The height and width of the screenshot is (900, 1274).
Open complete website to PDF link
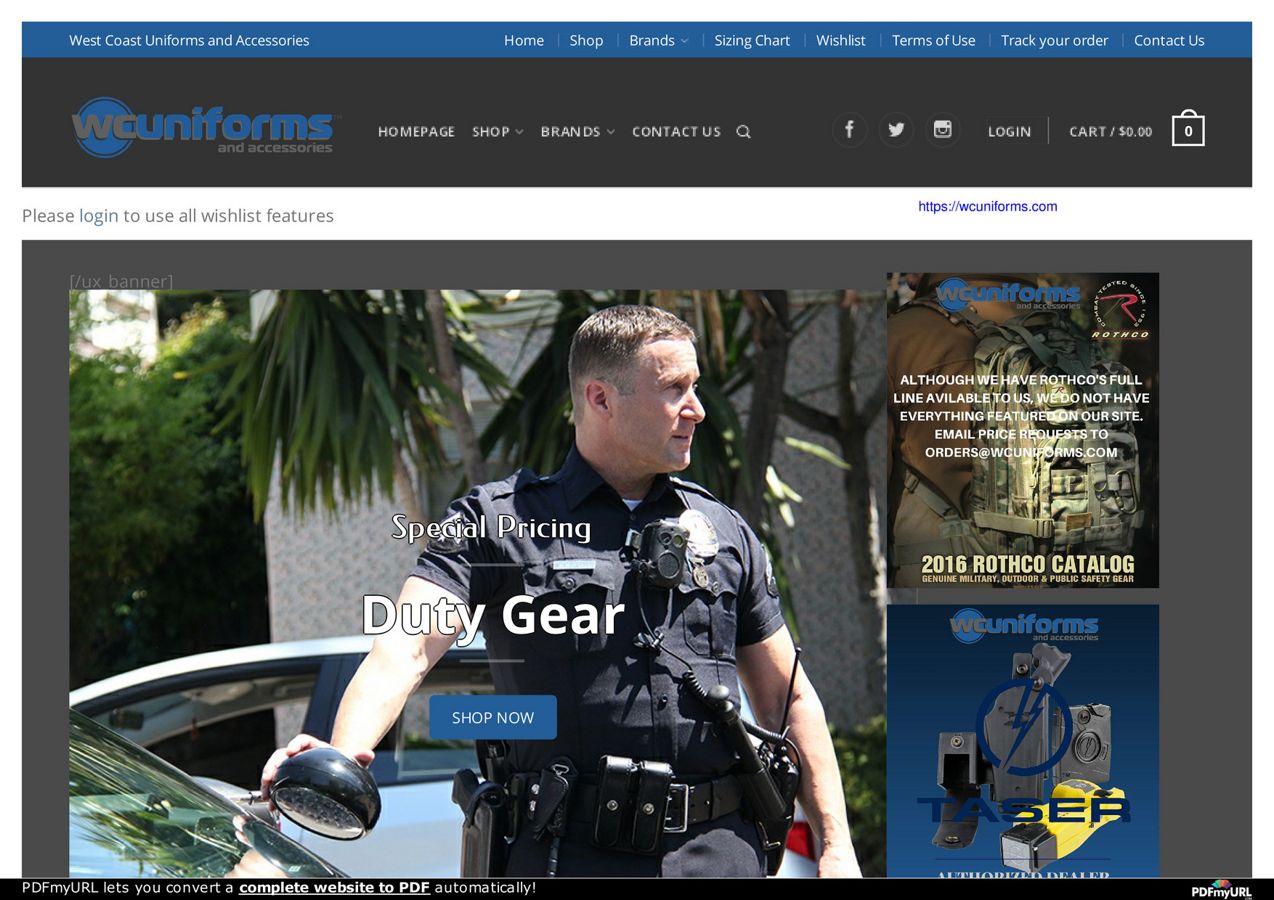pos(334,887)
